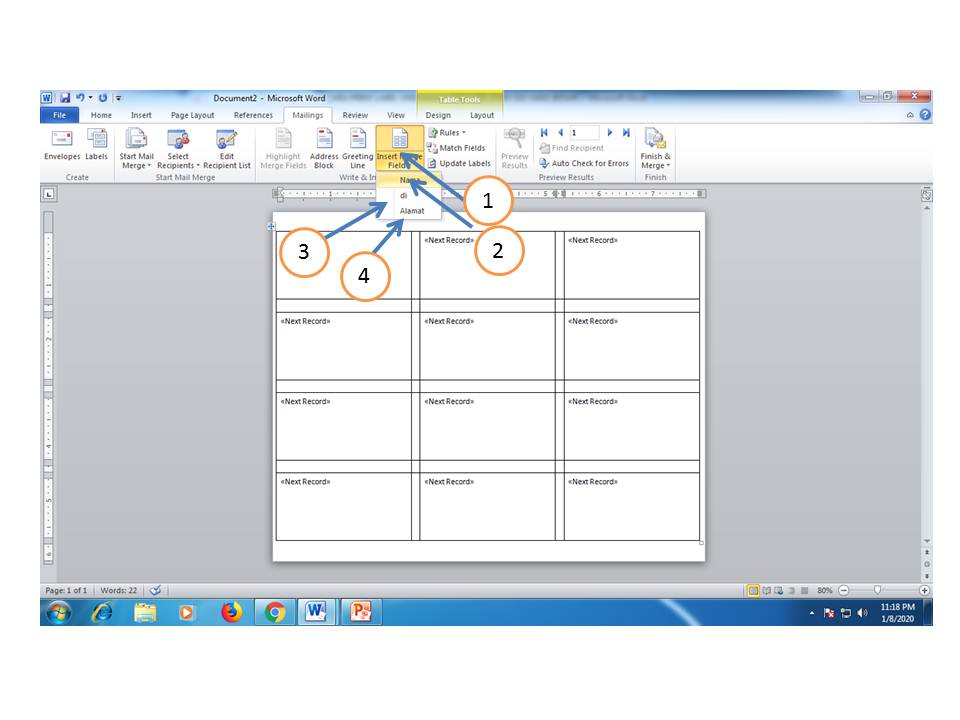Screen dimensions: 960x720
Task: Open Start Mail Merge menu
Action: point(136,149)
